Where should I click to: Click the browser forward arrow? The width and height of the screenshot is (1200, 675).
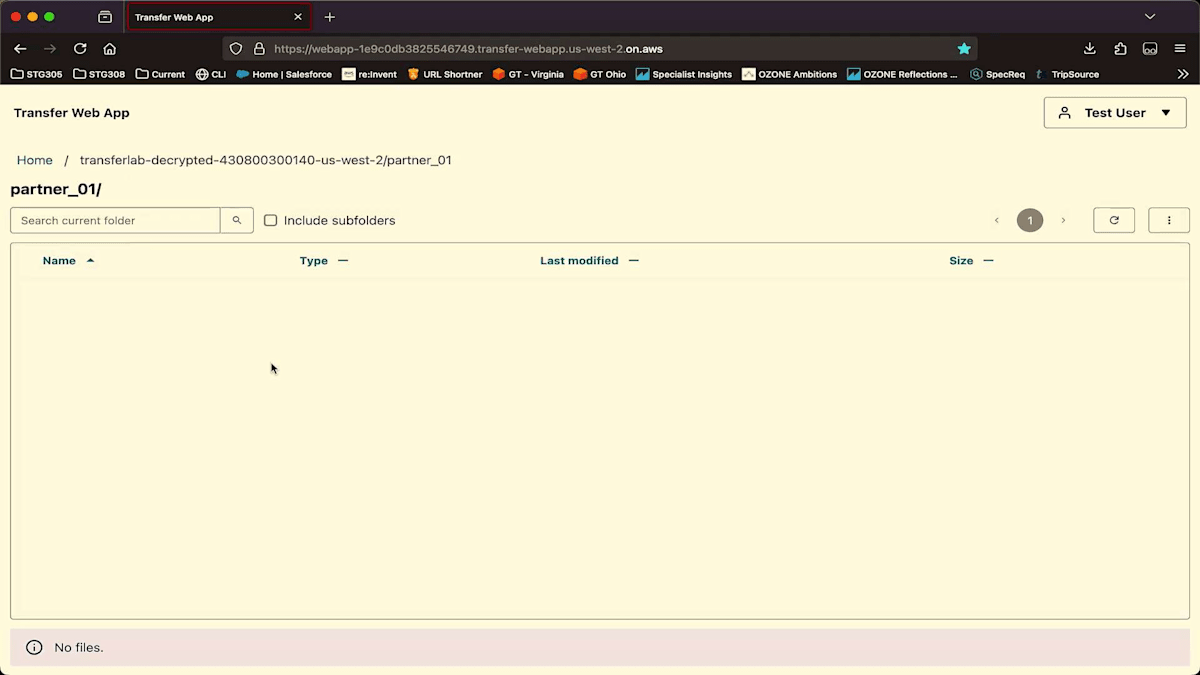(x=50, y=48)
